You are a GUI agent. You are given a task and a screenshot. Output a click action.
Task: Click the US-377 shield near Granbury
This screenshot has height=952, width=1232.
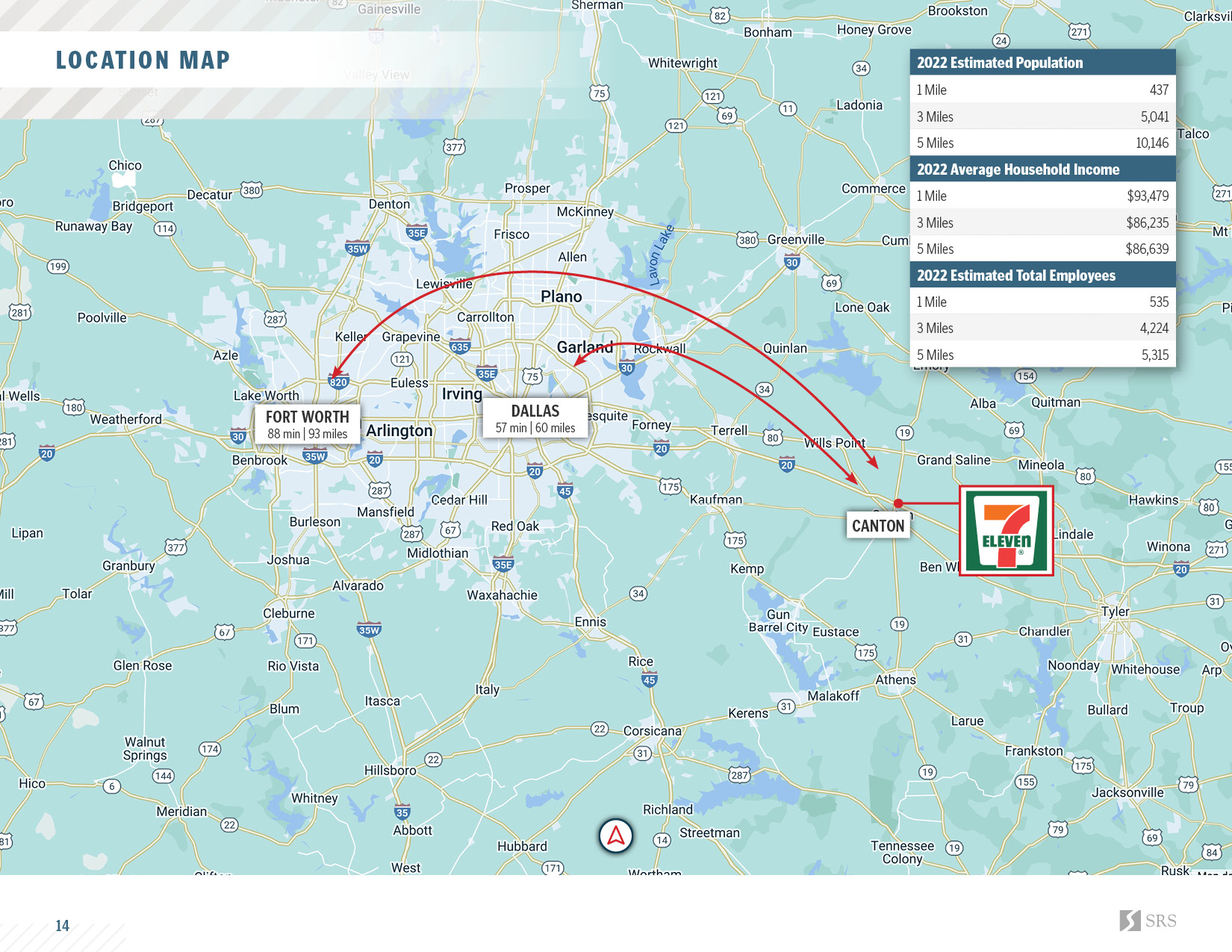pos(176,547)
